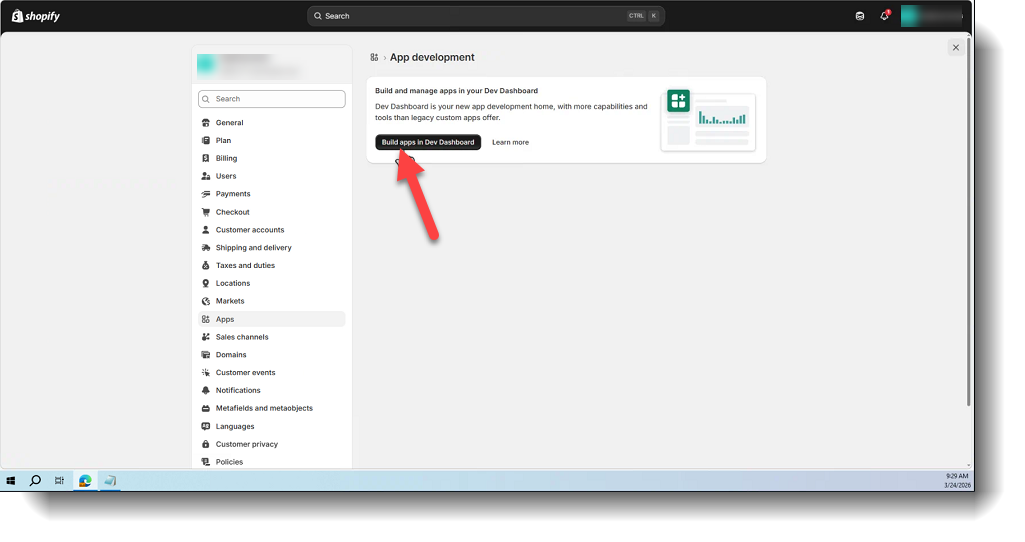This screenshot has height=542, width=1025.
Task: Click the Locations pin icon
Action: (x=206, y=283)
